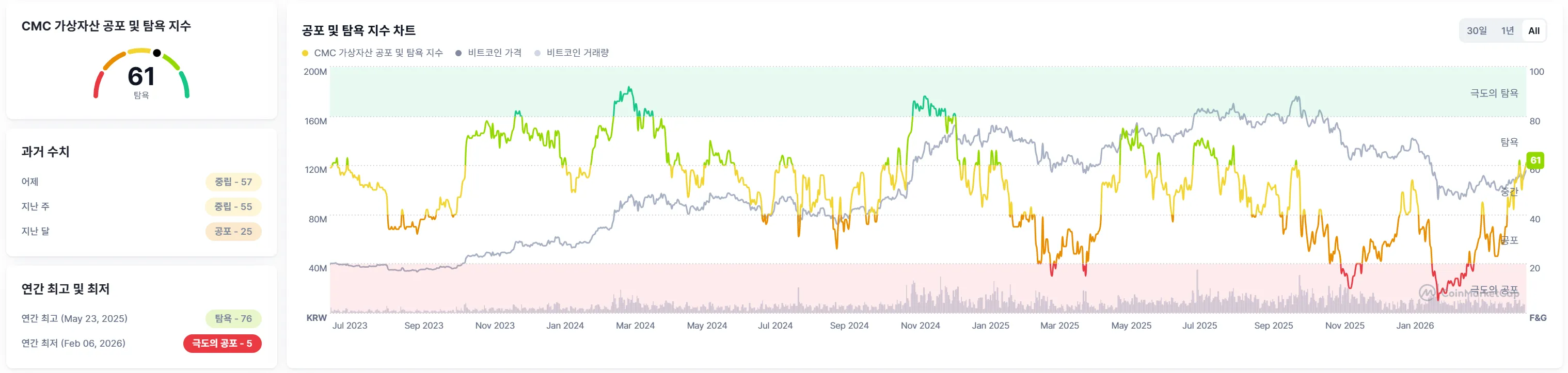The height and width of the screenshot is (373, 1568).
Task: Click the yellow legend dot icon
Action: tap(305, 53)
